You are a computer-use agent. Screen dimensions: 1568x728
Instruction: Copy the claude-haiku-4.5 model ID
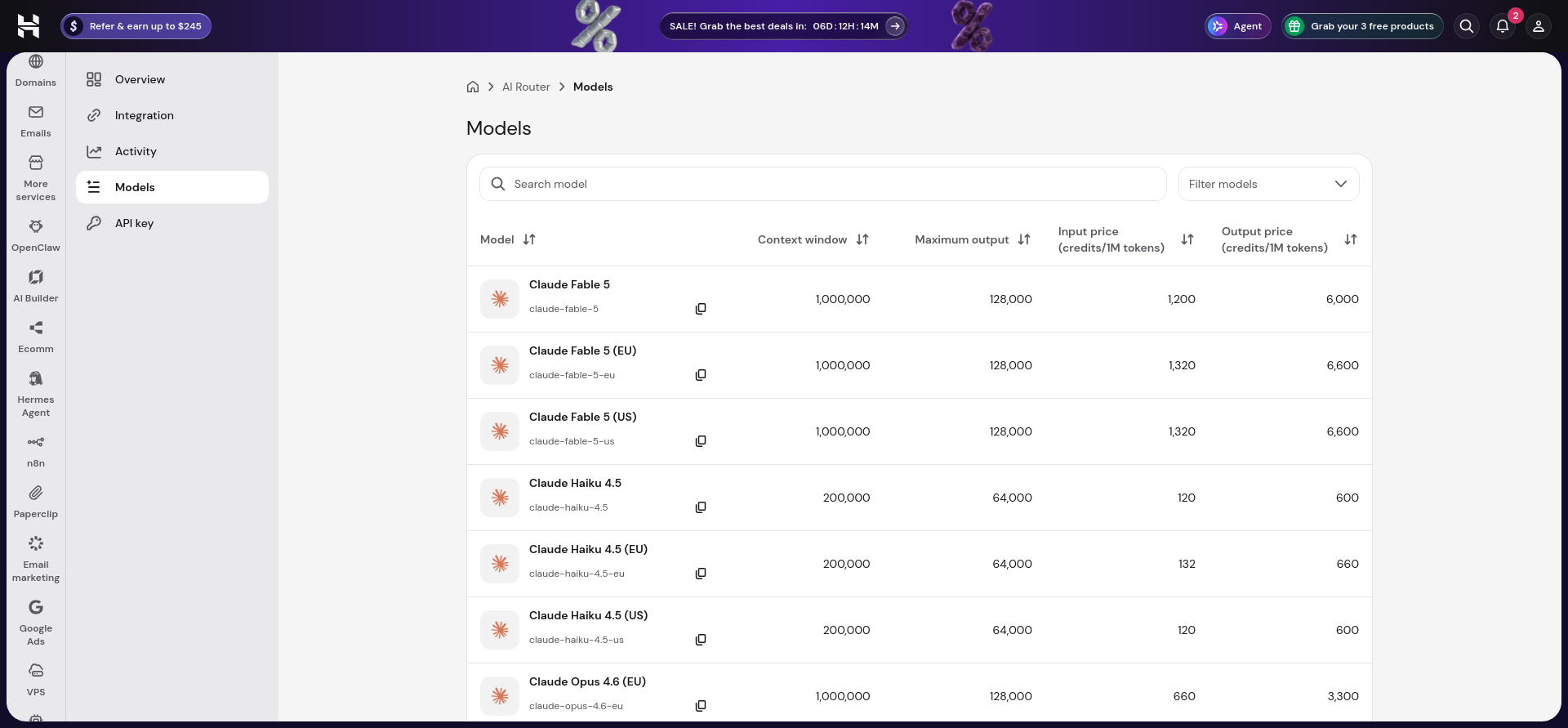tap(701, 507)
